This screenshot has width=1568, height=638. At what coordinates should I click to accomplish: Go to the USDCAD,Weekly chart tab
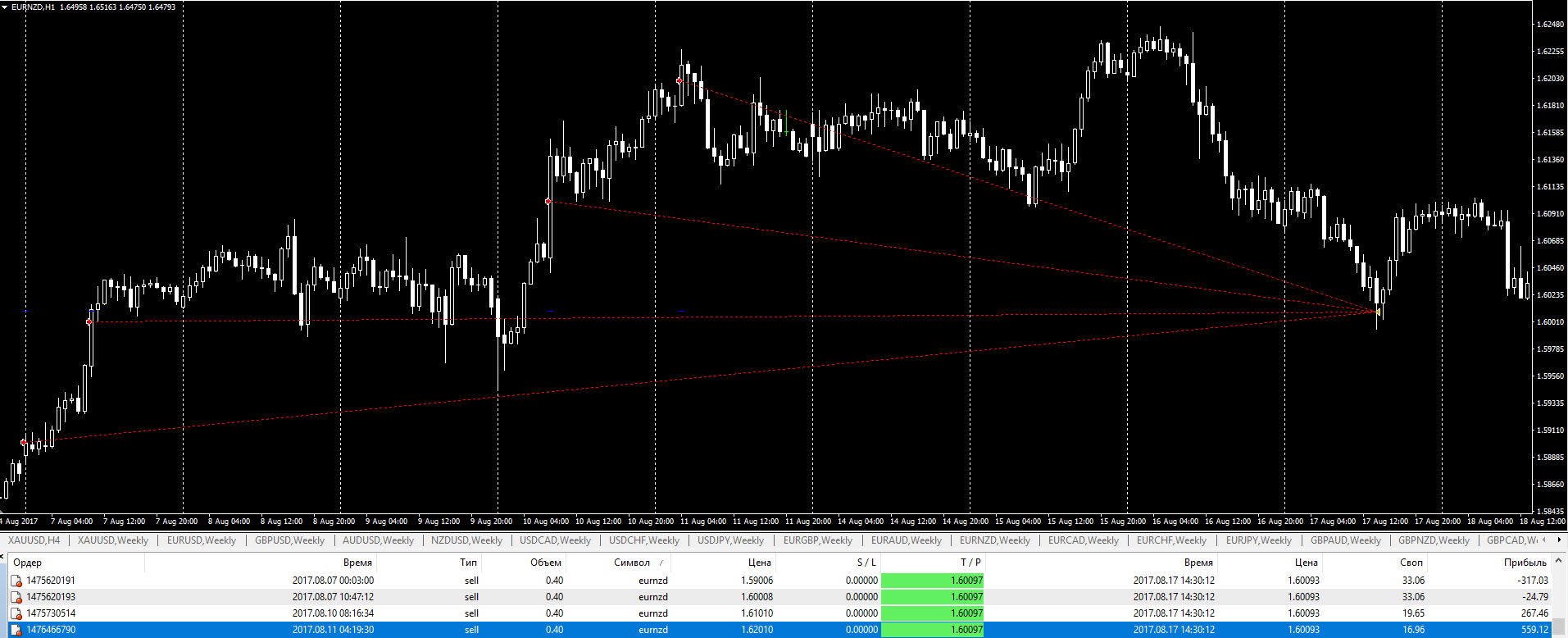[x=555, y=540]
